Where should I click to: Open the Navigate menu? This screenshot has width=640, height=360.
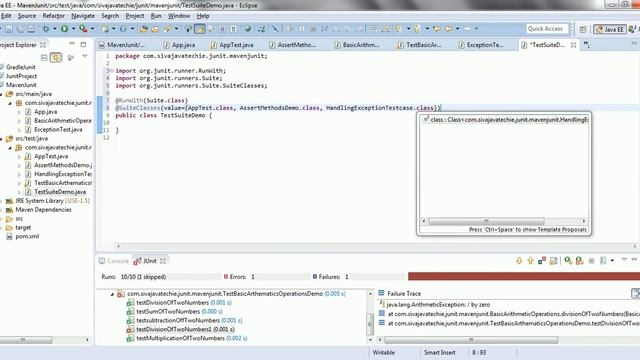click(x=83, y=16)
